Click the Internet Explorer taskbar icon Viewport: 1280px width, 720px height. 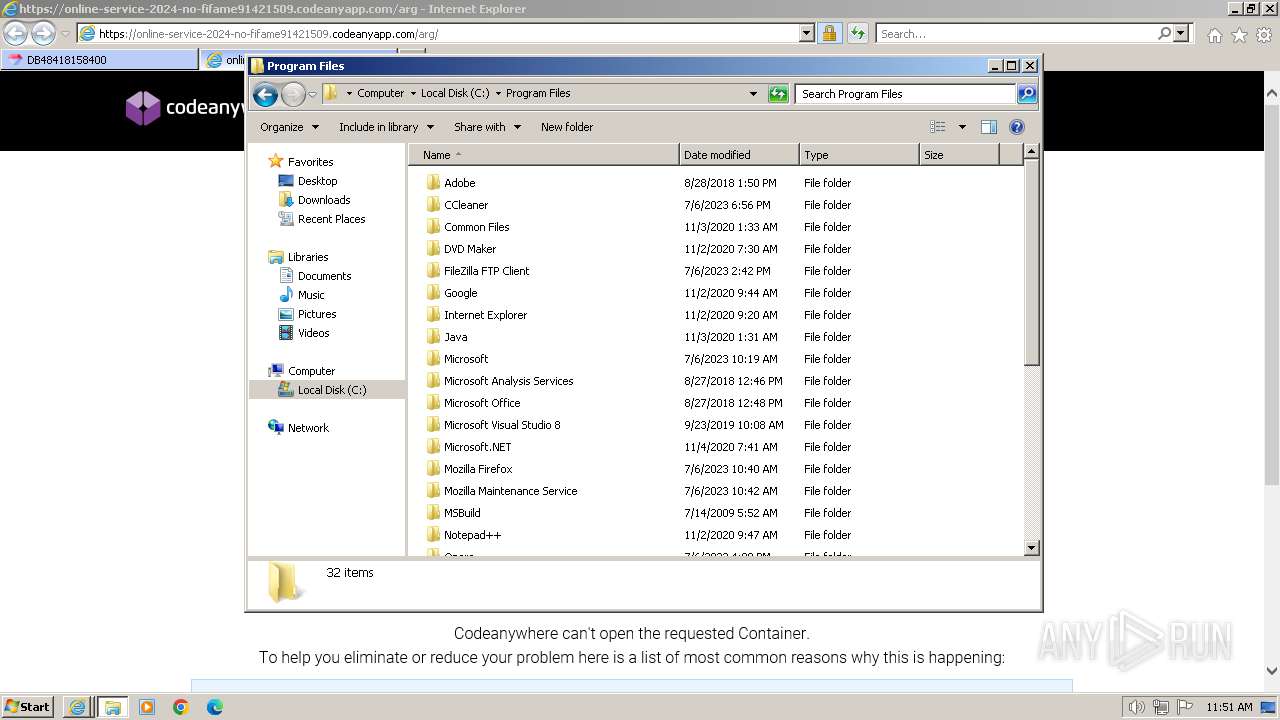(x=77, y=707)
